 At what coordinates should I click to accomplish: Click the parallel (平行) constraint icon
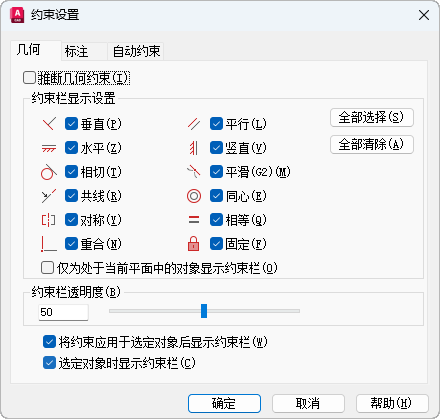[x=194, y=124]
